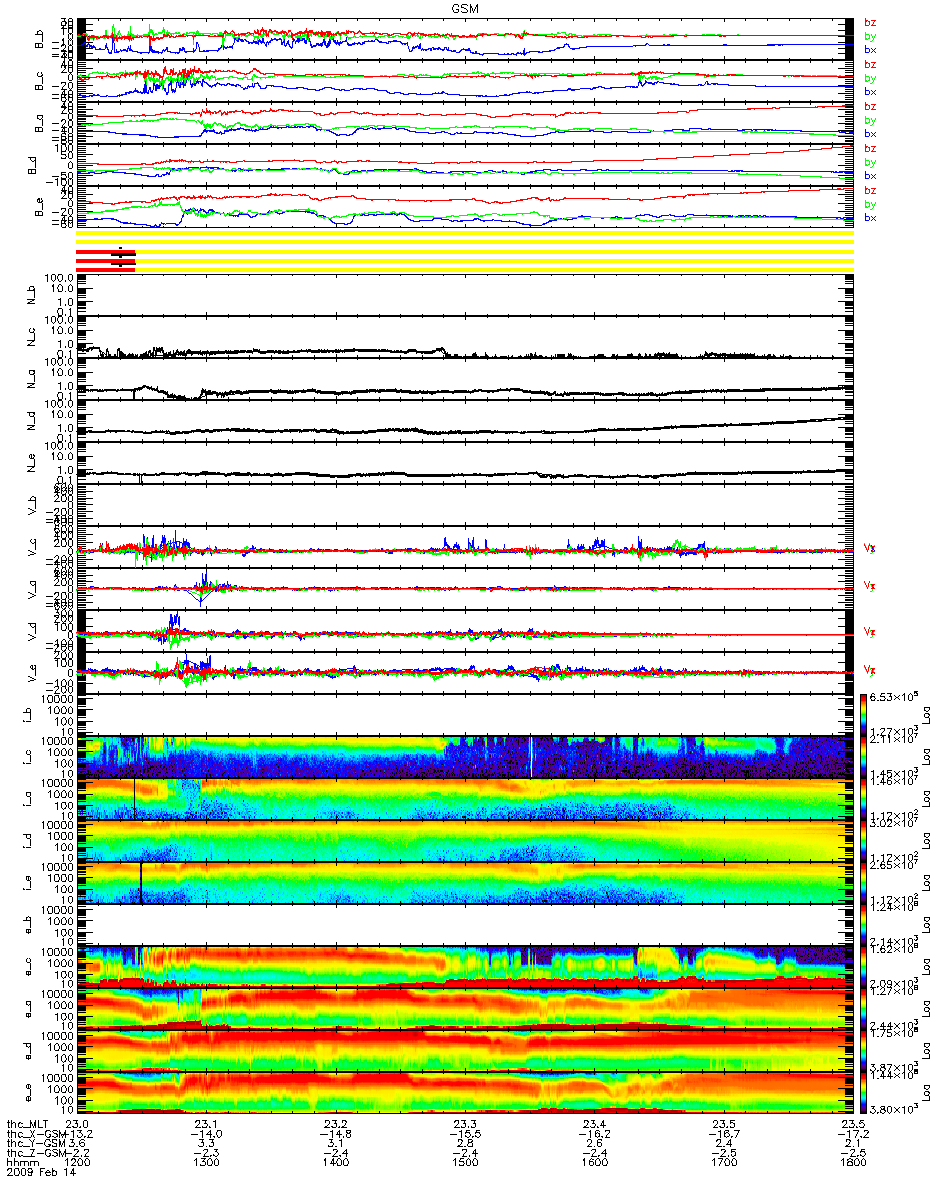
Task: Click the blue bx legend of B_b panel
Action: pyautogui.click(x=870, y=49)
